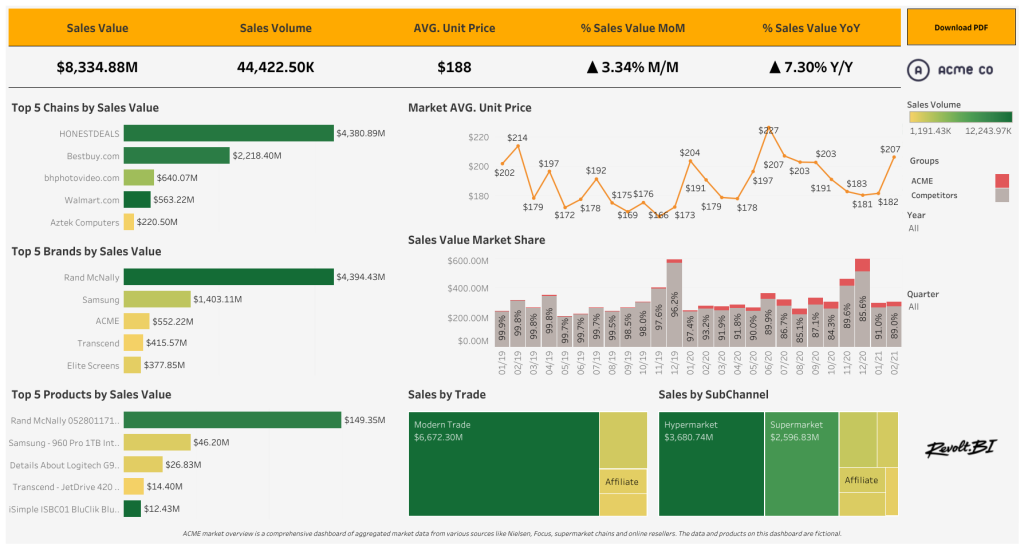Select the Samsung 960 Pro 1TB product bar
This screenshot has width=1024, height=549.
pos(157,443)
